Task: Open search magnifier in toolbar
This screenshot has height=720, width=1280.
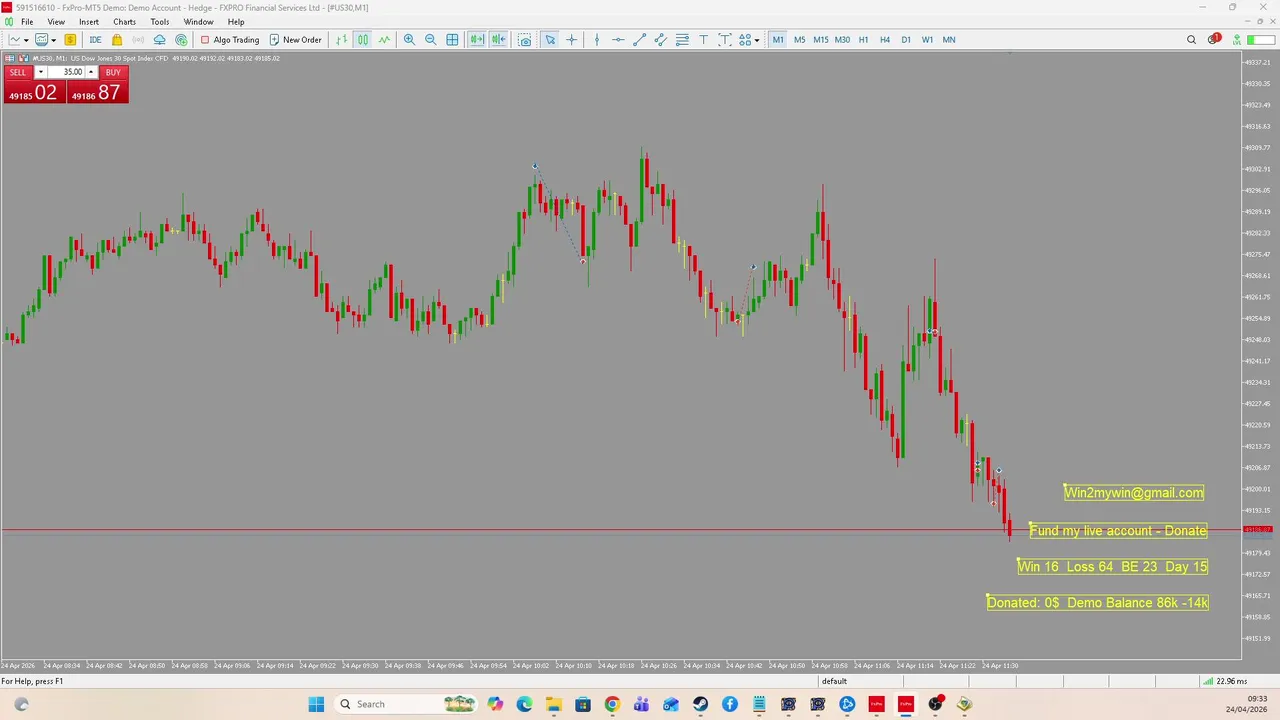Action: (x=1191, y=40)
